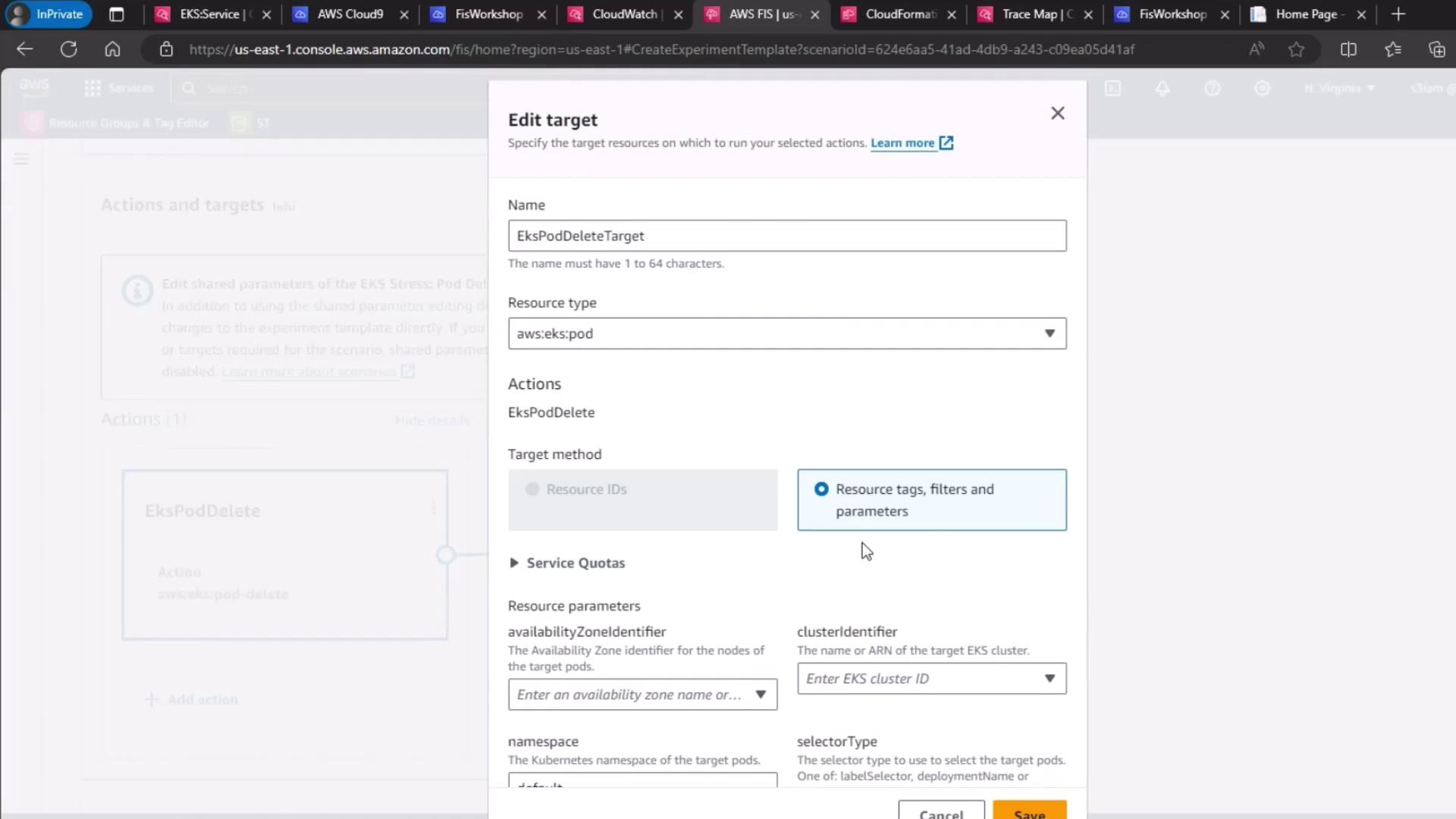Select Resource tags, filters and parameters option
This screenshot has width=1456, height=819.
click(x=821, y=489)
